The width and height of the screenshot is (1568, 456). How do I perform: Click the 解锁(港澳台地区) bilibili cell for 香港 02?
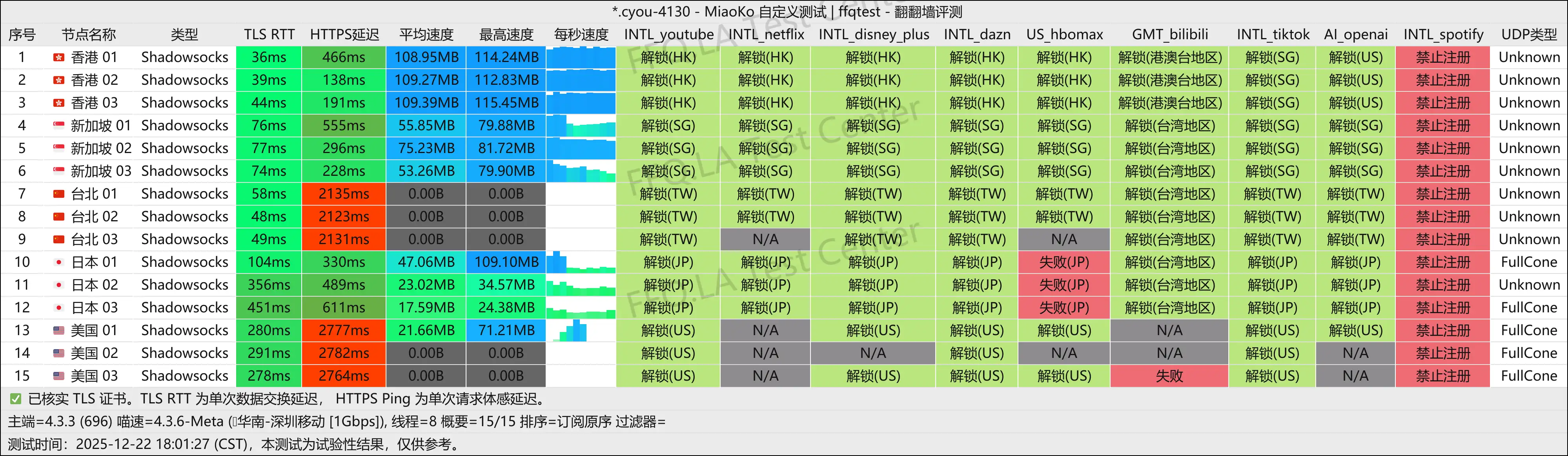pyautogui.click(x=1170, y=80)
